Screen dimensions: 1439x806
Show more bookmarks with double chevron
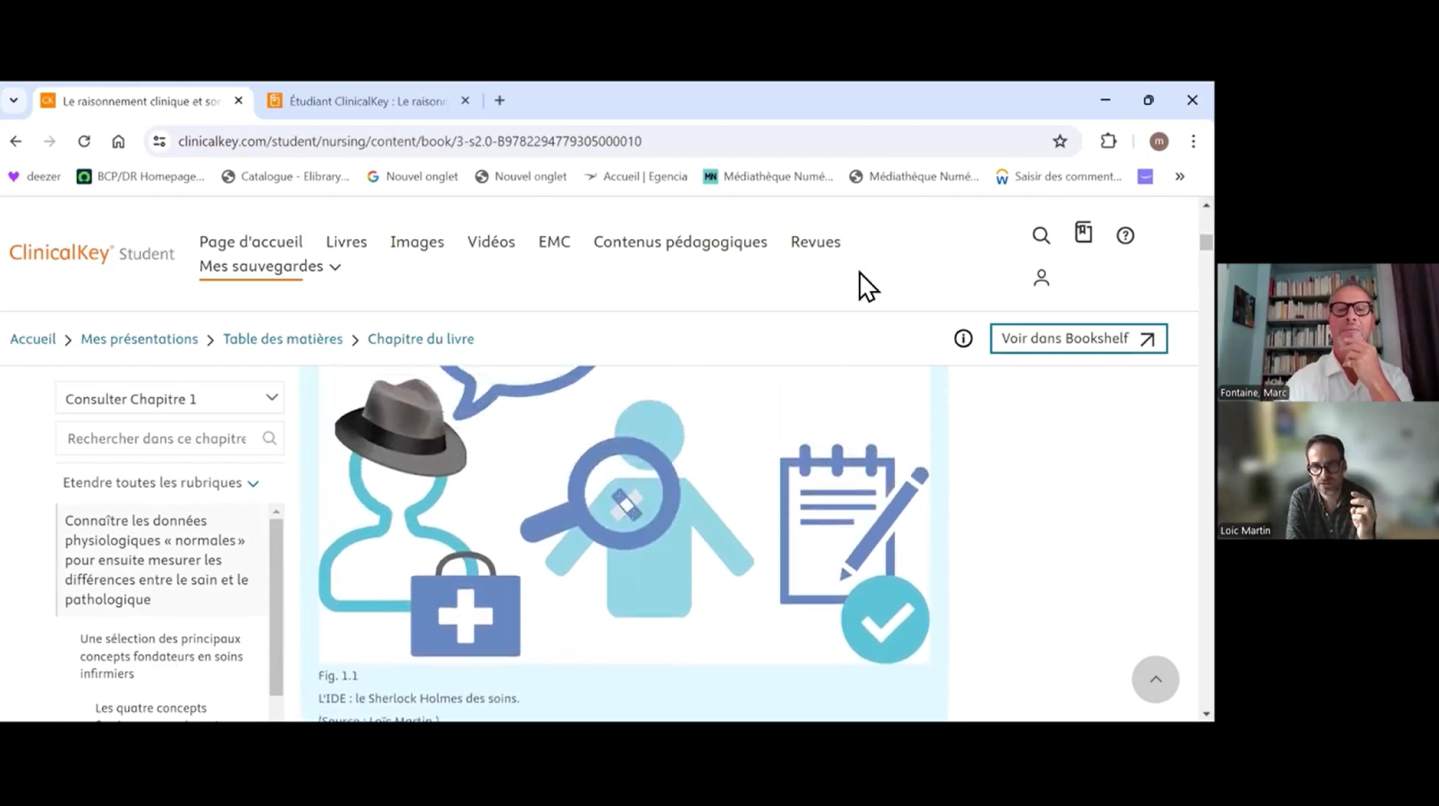pyautogui.click(x=1180, y=176)
